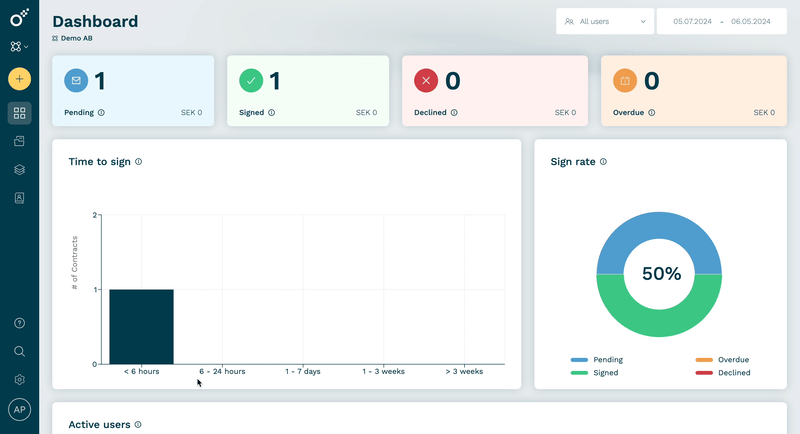
Task: Click the green Signed segment of the donut
Action: tap(659, 324)
